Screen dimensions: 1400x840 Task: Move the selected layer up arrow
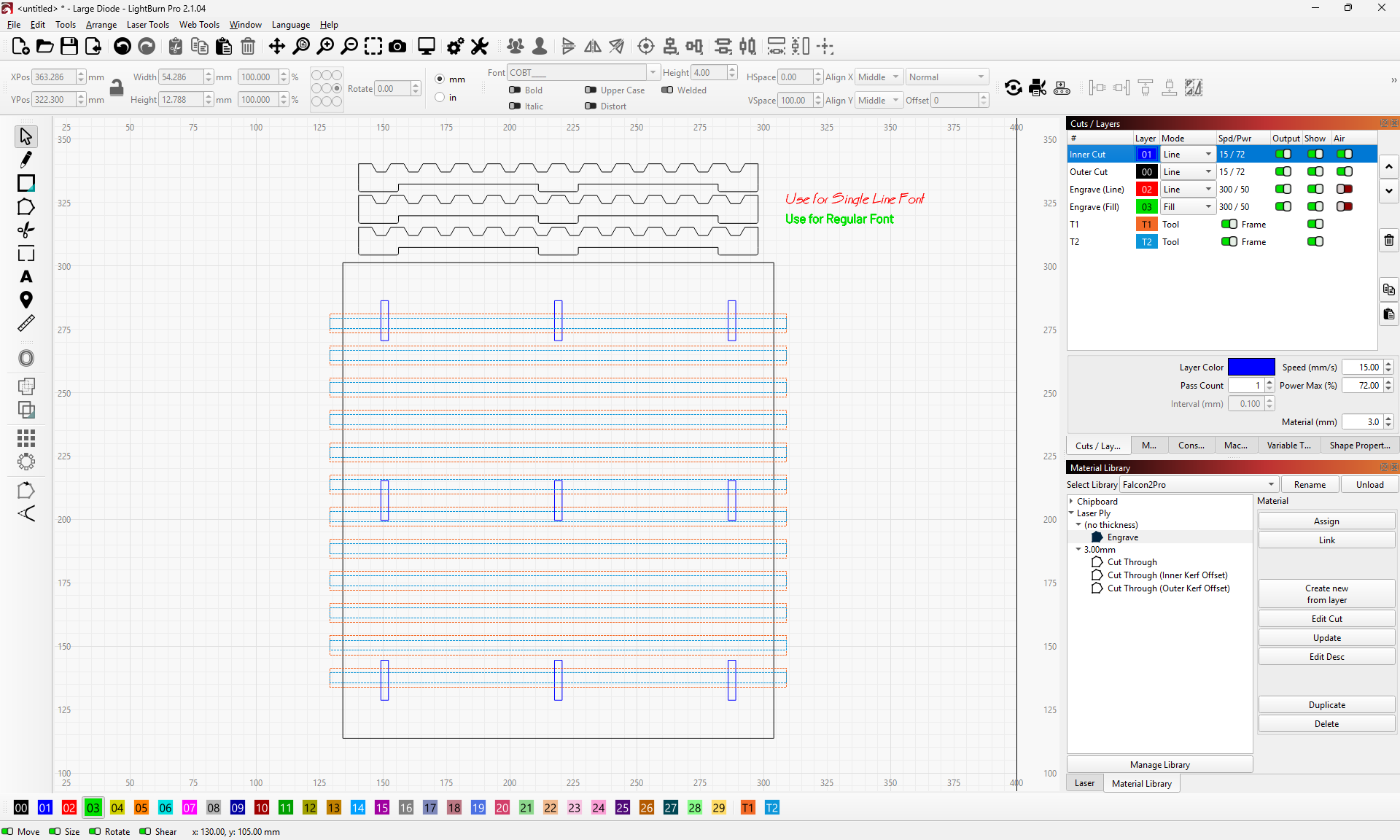(x=1389, y=167)
